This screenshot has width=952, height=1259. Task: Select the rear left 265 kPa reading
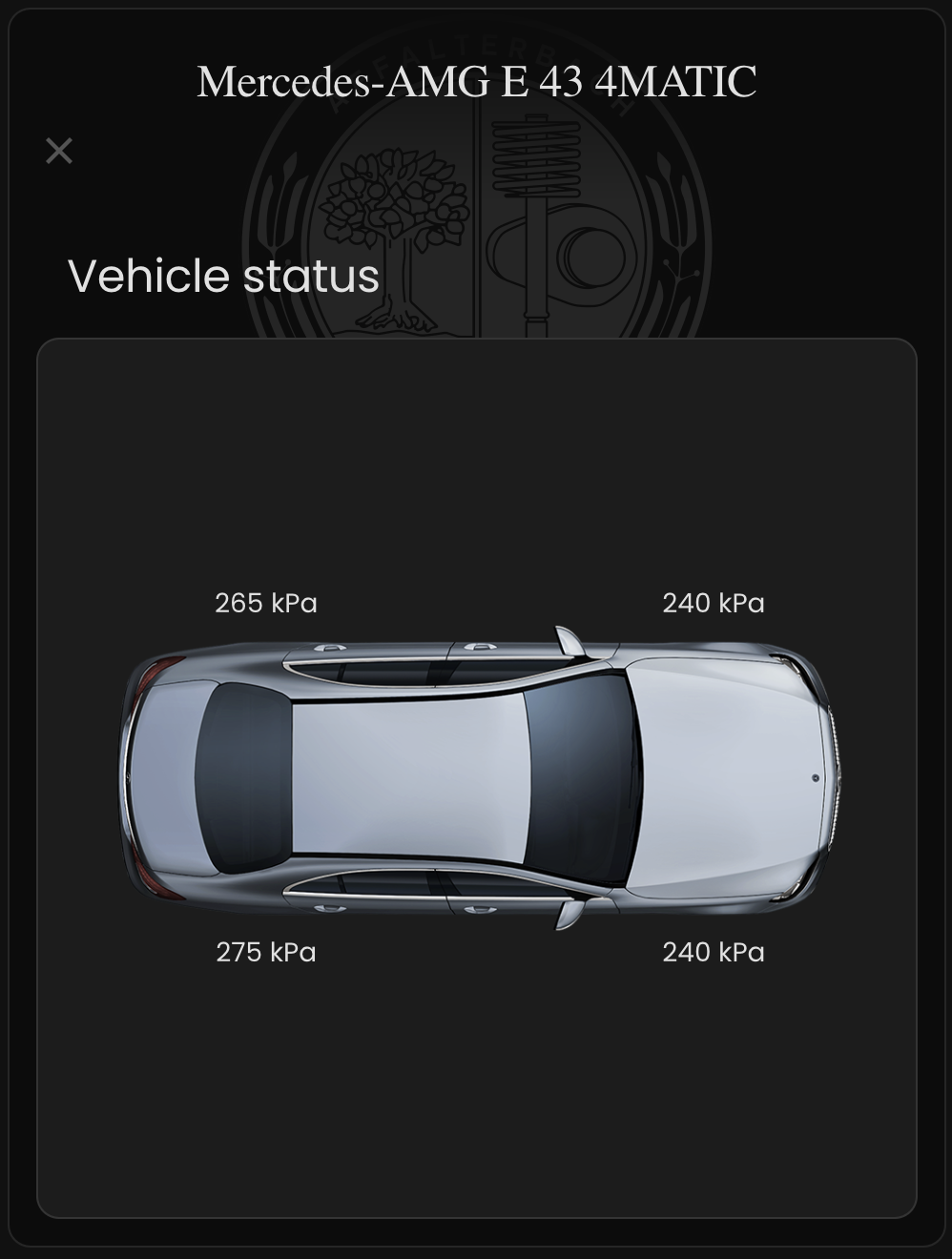(266, 603)
